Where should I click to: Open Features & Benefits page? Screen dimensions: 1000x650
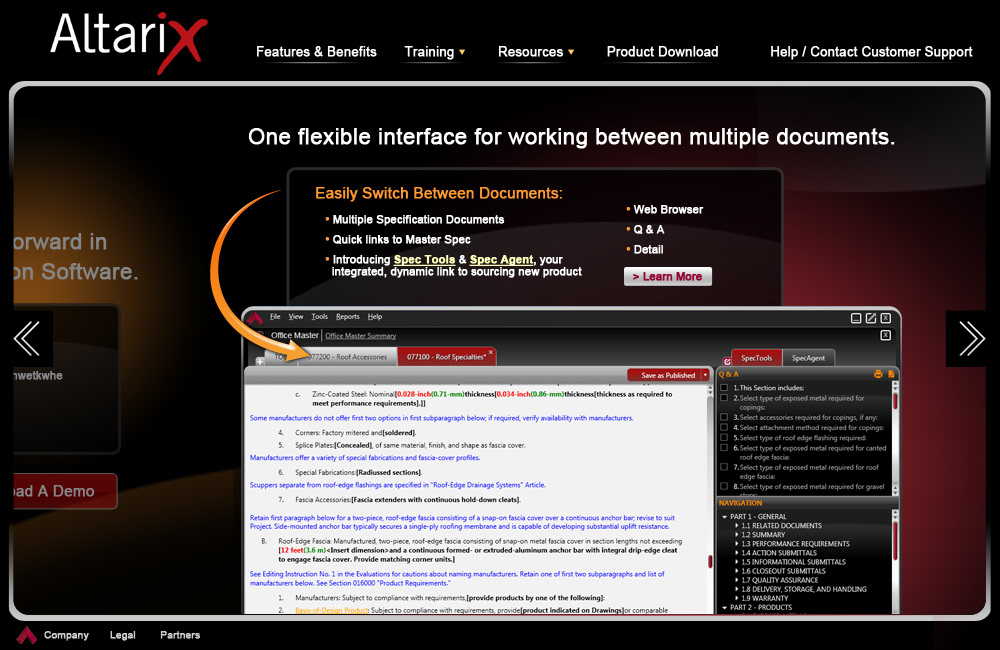point(316,52)
